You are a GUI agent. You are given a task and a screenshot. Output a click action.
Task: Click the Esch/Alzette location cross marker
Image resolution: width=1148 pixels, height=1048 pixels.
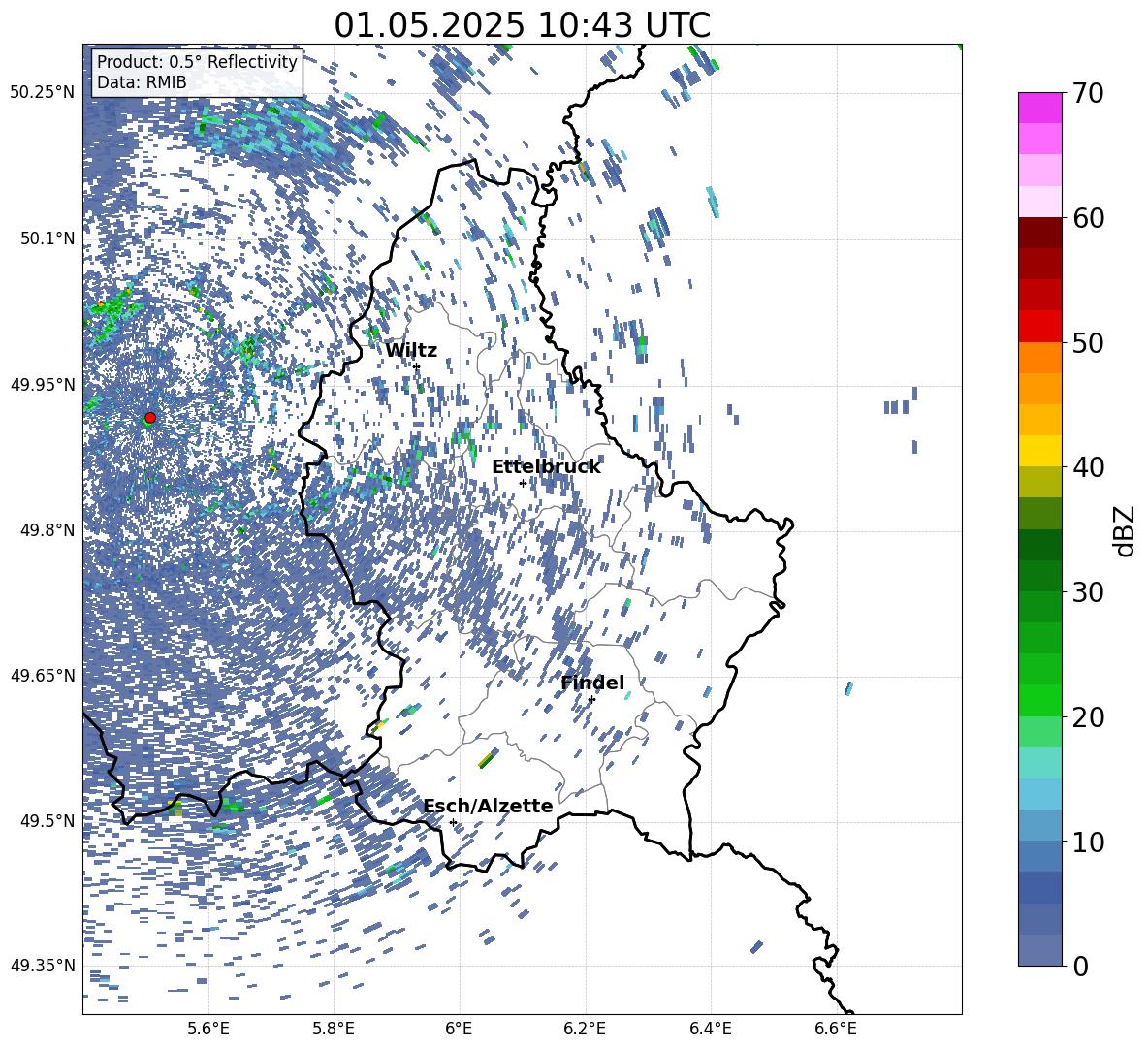pyautogui.click(x=453, y=822)
